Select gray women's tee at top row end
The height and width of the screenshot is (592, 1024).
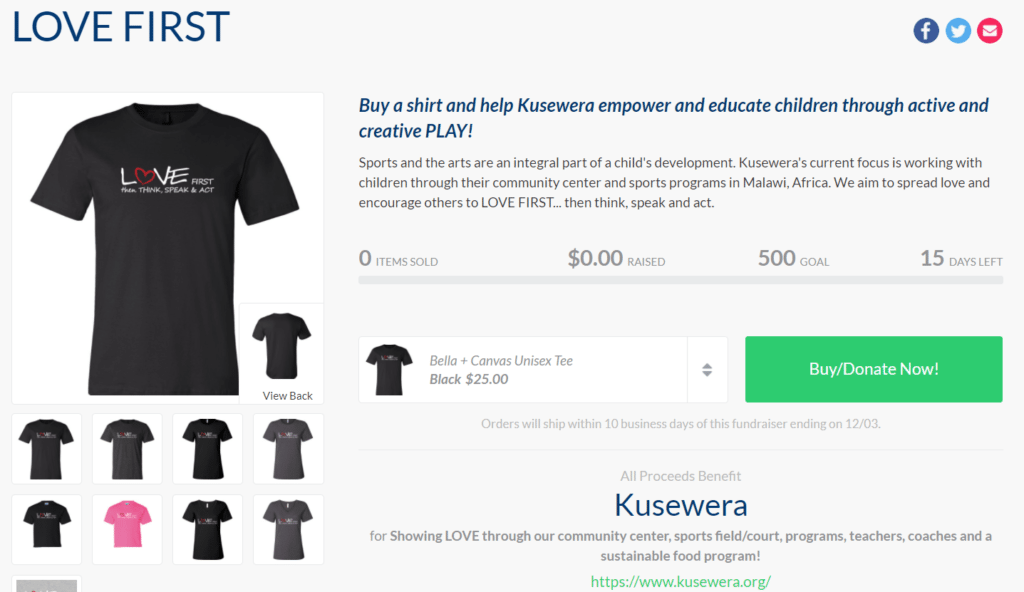tap(288, 449)
